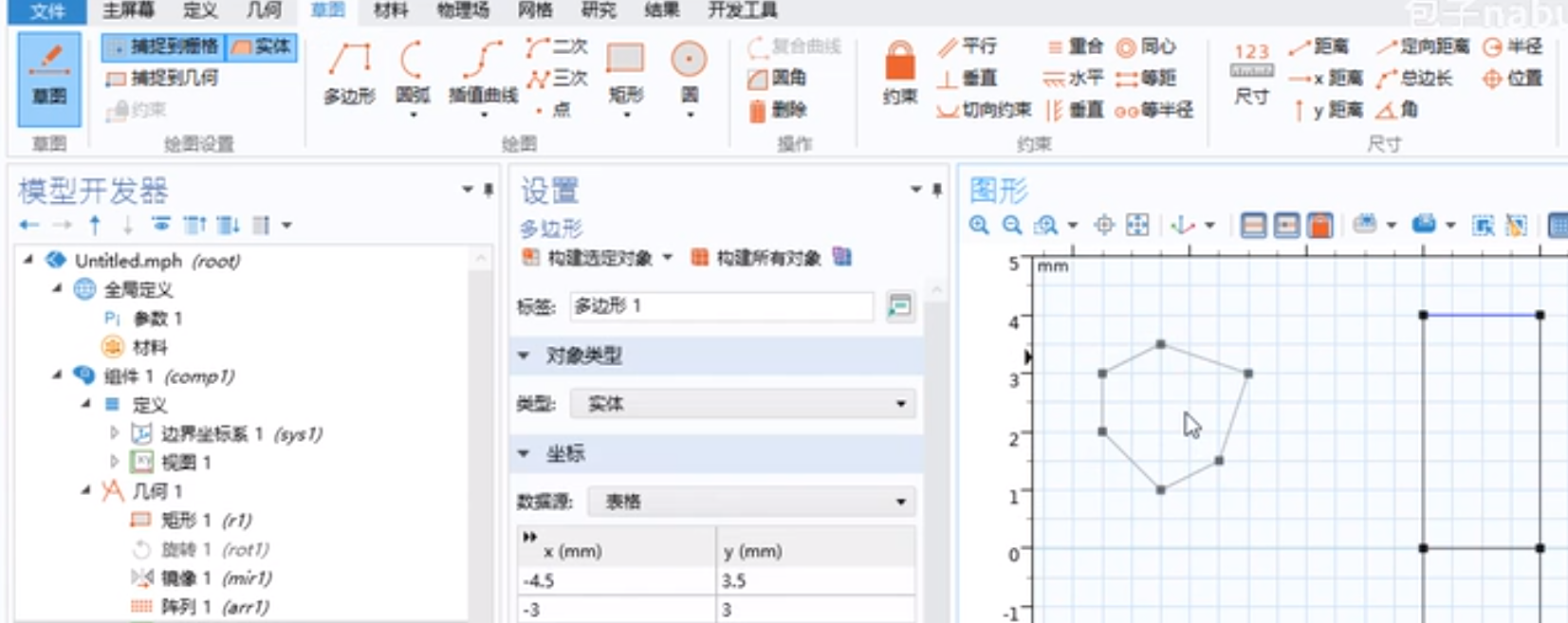
Task: Choose the 二次 quadratic curve tool
Action: tap(557, 46)
